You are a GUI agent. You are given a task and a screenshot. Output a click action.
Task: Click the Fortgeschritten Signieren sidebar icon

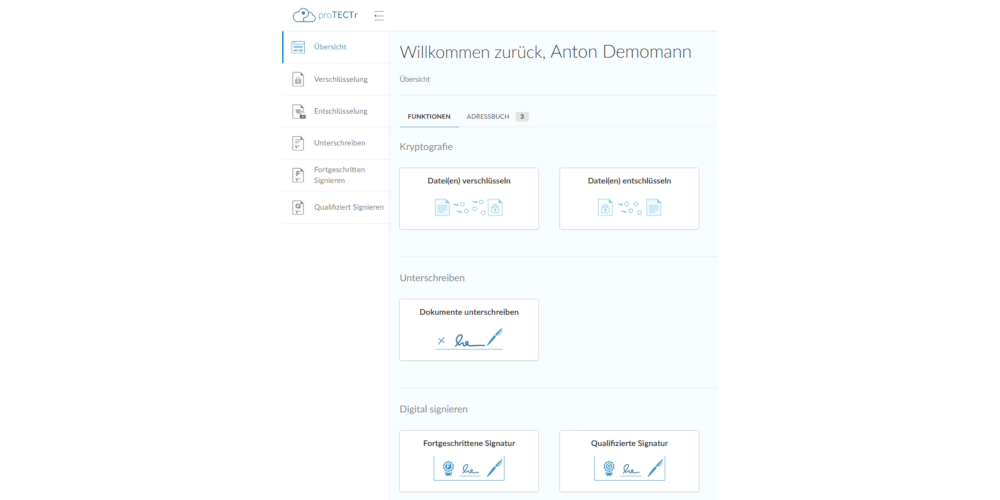point(298,175)
